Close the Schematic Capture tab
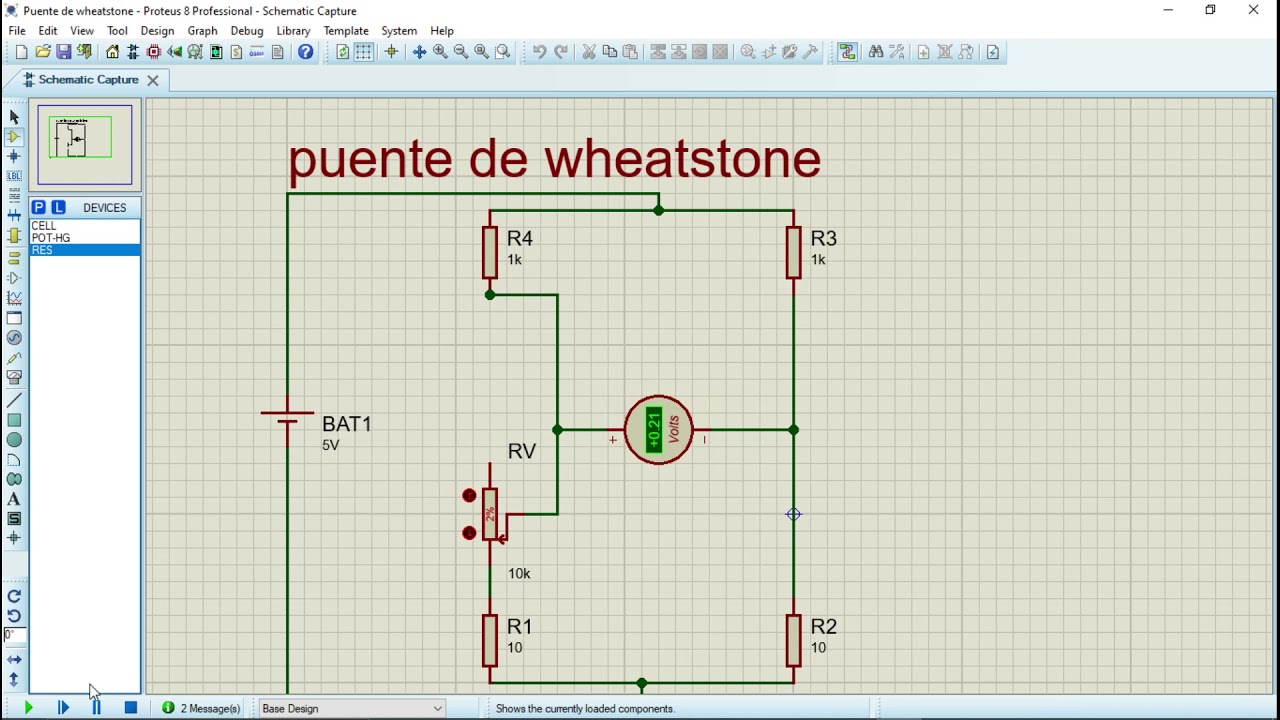This screenshot has height=720, width=1280. point(153,80)
